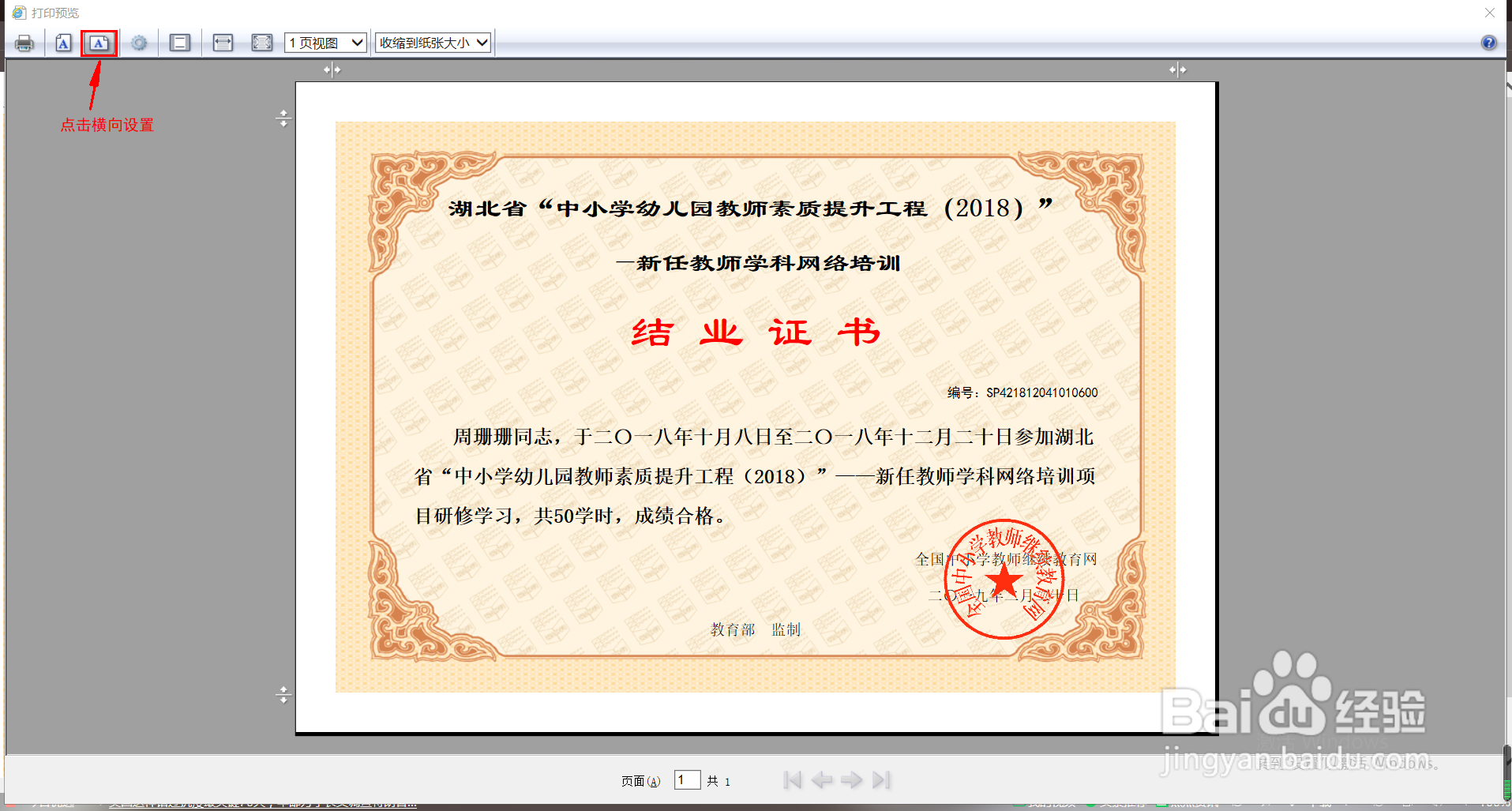Viewport: 1512px width, 811px height.
Task: Click the top-right horizontal margin handle
Action: 1178,70
